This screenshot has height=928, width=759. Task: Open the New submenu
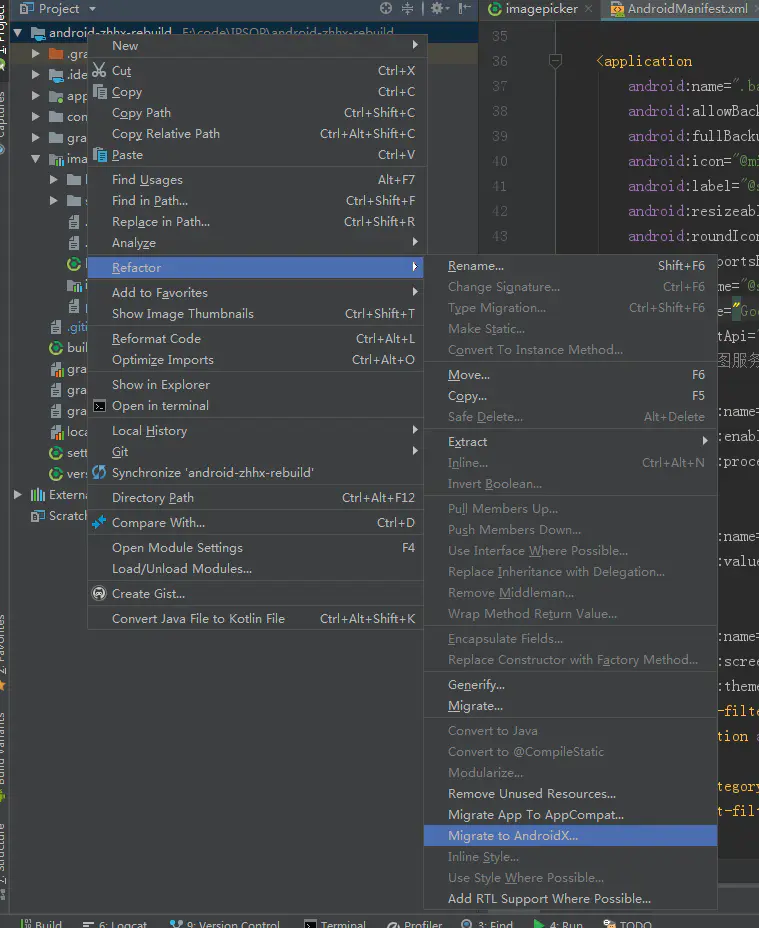(256, 46)
